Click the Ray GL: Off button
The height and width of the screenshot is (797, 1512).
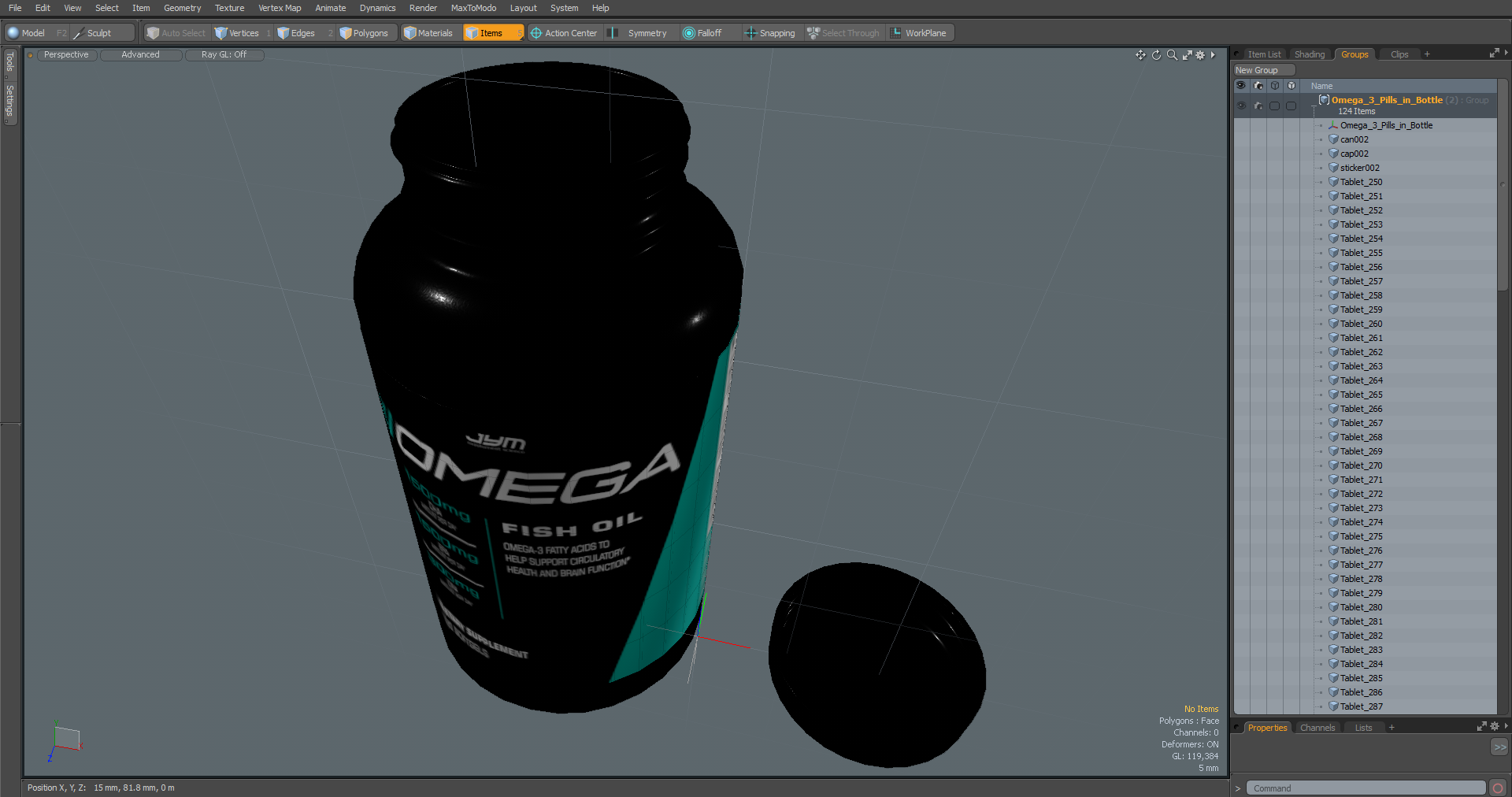(224, 55)
